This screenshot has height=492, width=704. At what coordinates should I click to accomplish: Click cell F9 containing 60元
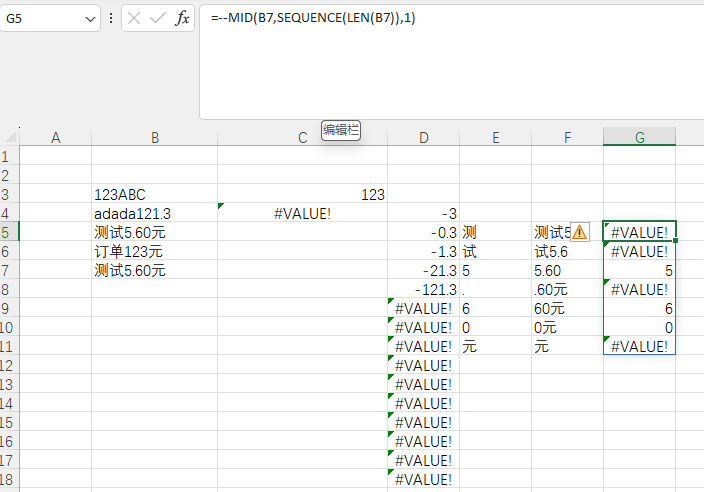click(x=567, y=308)
